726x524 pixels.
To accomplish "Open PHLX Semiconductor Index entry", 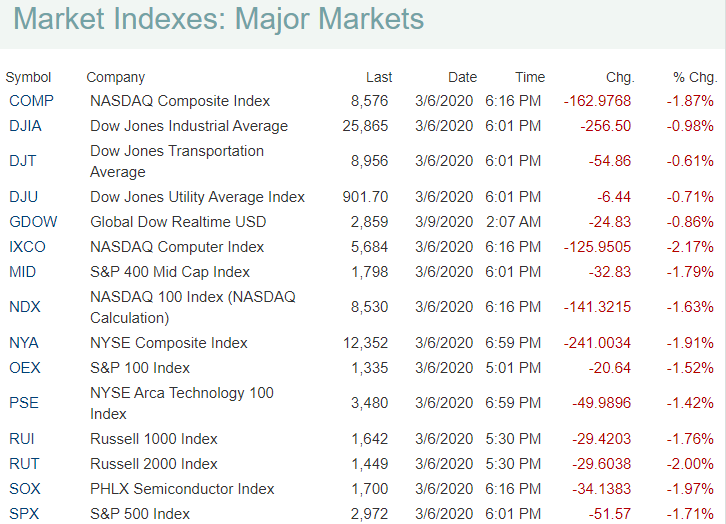I will tap(182, 489).
